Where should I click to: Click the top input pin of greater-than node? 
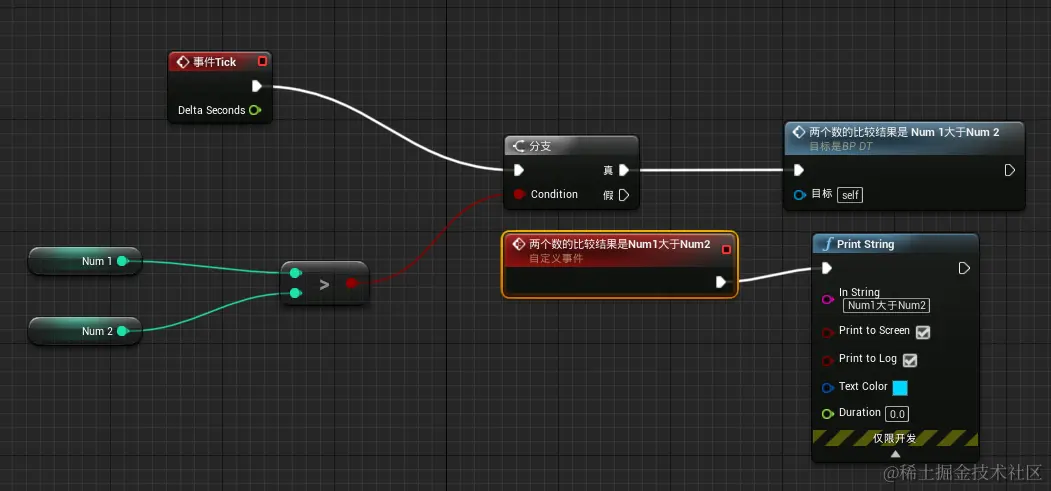pyautogui.click(x=295, y=273)
